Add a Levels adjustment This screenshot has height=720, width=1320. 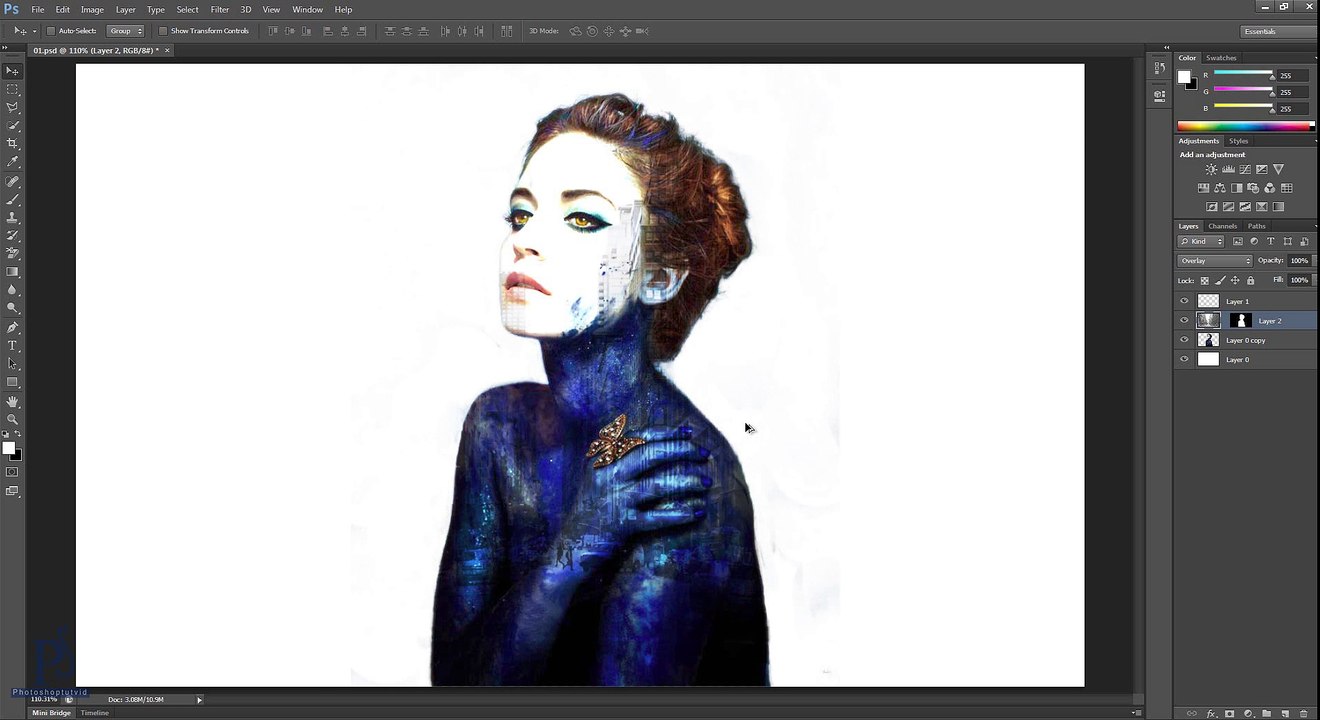(1228, 170)
